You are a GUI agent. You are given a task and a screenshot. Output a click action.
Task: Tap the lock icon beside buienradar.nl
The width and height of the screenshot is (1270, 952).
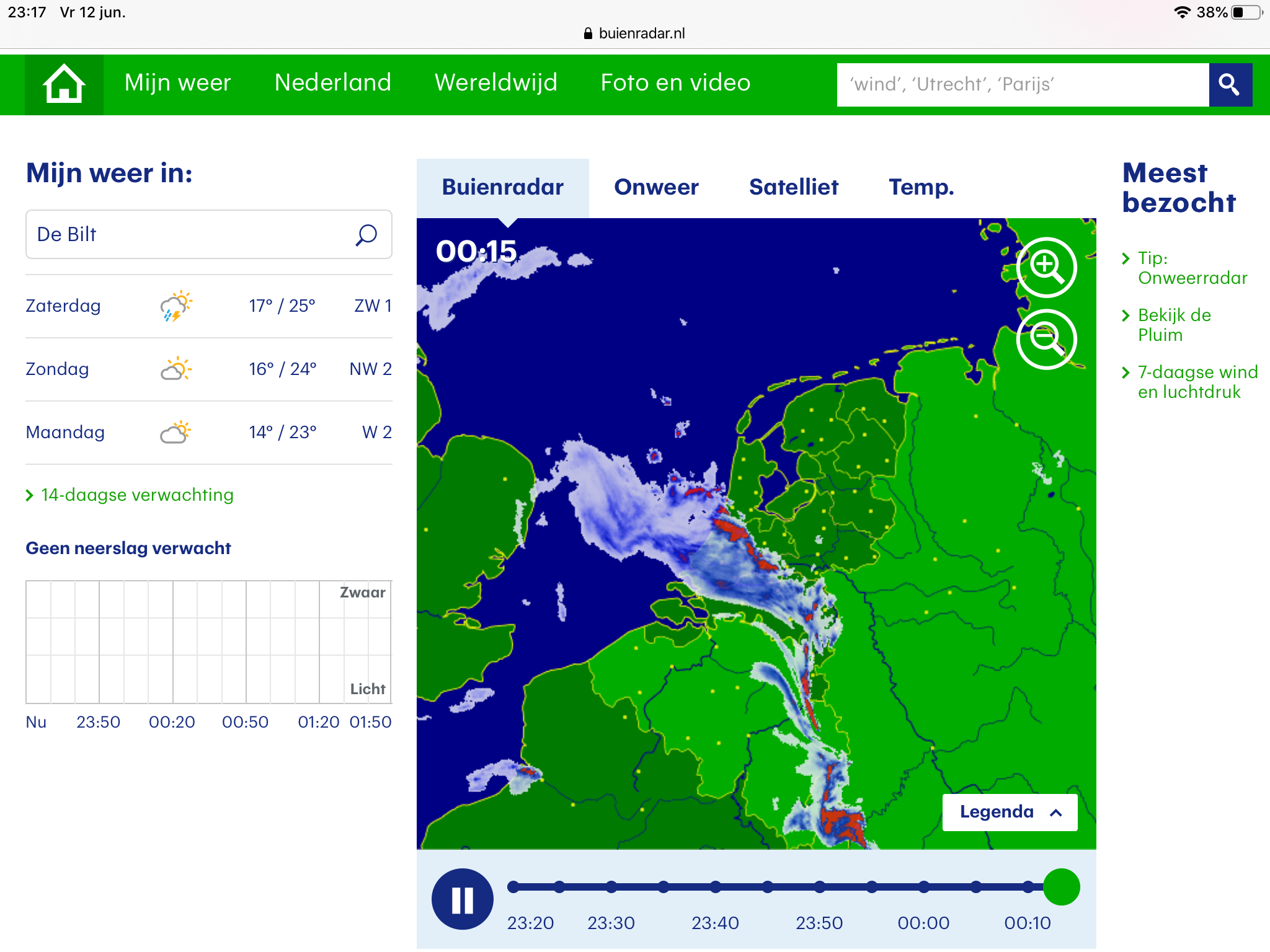pyautogui.click(x=588, y=33)
